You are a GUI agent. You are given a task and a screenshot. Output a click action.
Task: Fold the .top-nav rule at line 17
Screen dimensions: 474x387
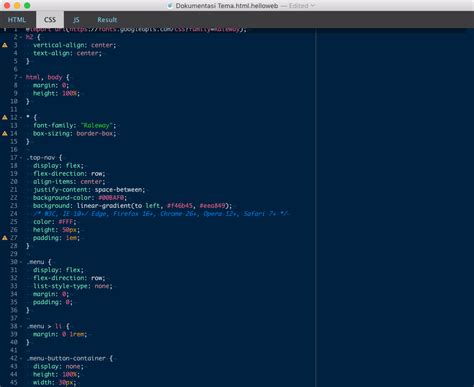coord(21,157)
